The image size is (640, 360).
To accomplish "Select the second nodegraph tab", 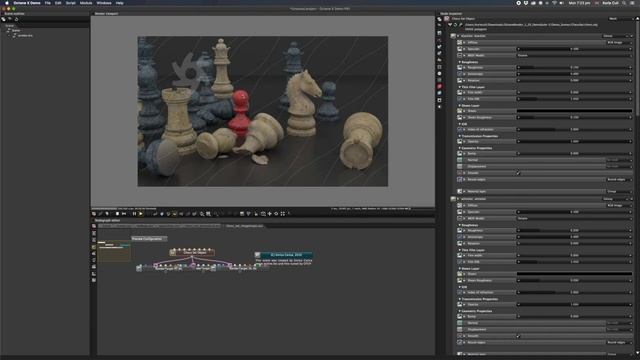I will (245, 226).
